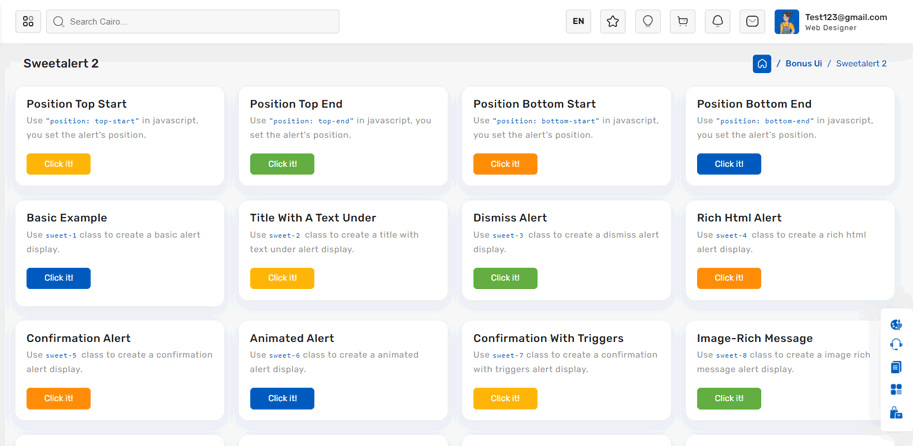This screenshot has height=446, width=913.
Task: Click the Sweetalert 2 breadcrumb link
Action: 861,63
